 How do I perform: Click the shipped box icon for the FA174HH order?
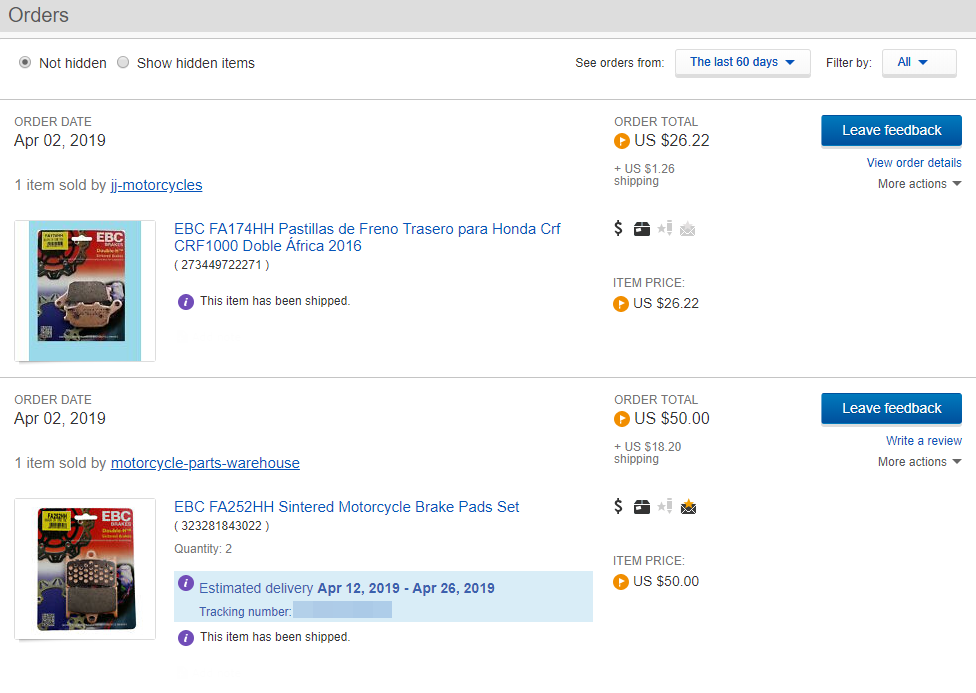tap(642, 229)
